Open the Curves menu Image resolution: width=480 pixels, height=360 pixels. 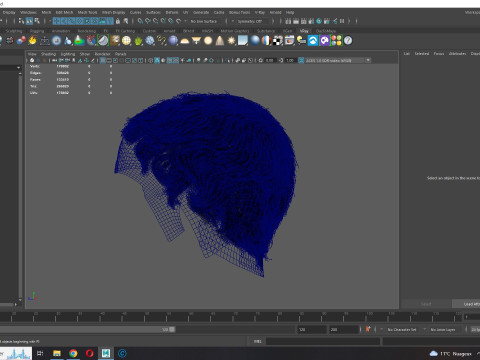tap(135, 12)
